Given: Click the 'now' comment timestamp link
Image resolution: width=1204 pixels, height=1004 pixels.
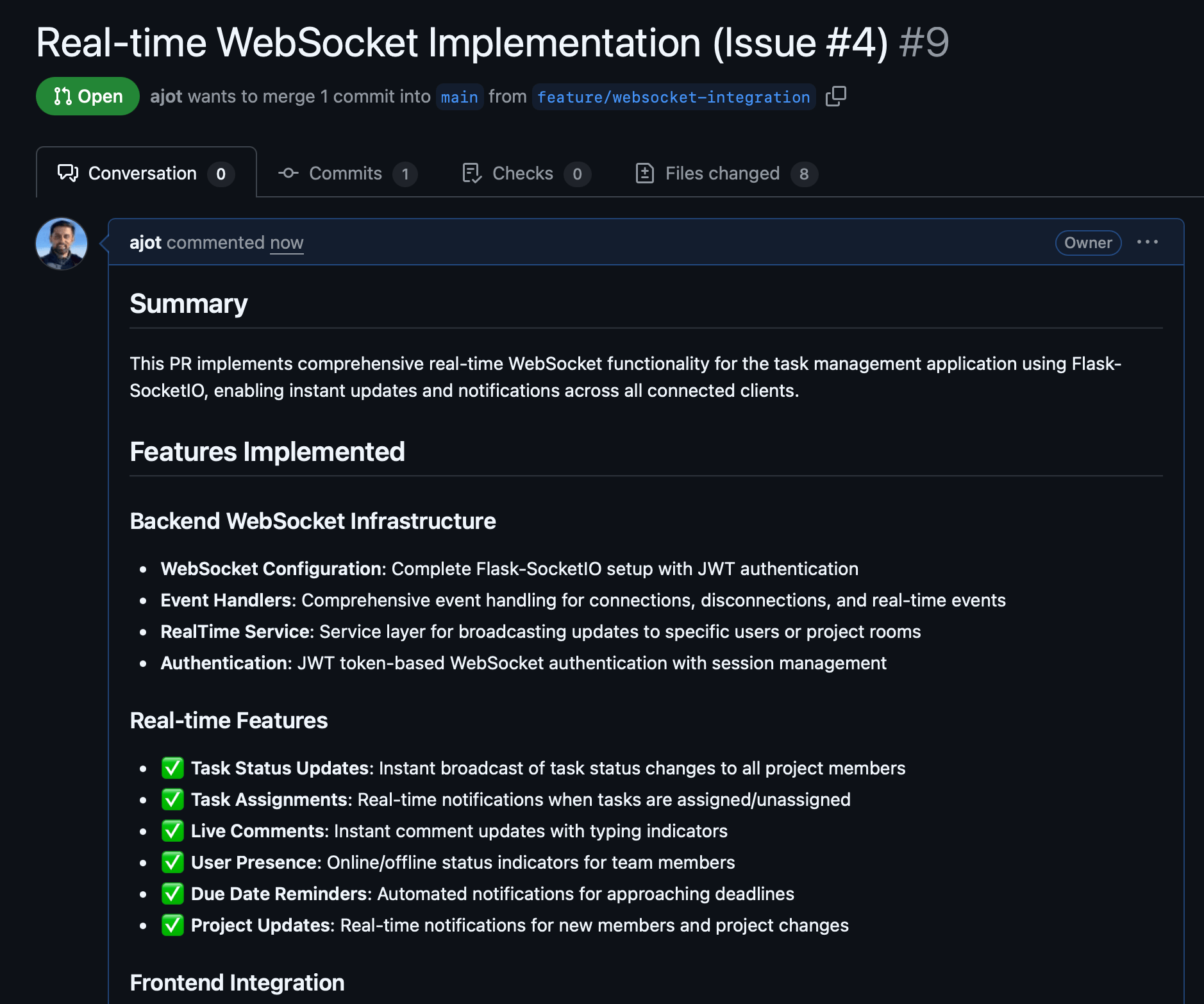Looking at the screenshot, I should pyautogui.click(x=287, y=242).
